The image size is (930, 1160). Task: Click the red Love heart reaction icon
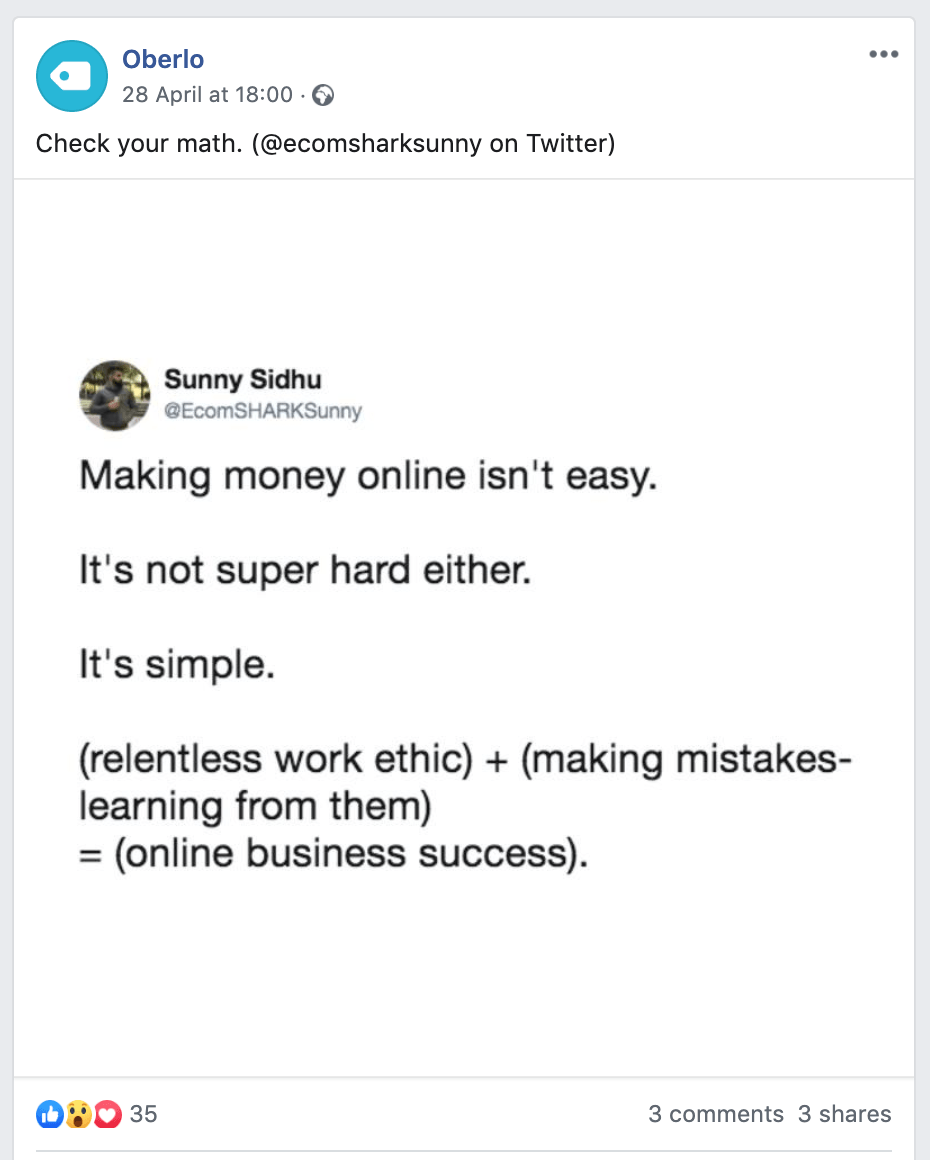pyautogui.click(x=108, y=1113)
